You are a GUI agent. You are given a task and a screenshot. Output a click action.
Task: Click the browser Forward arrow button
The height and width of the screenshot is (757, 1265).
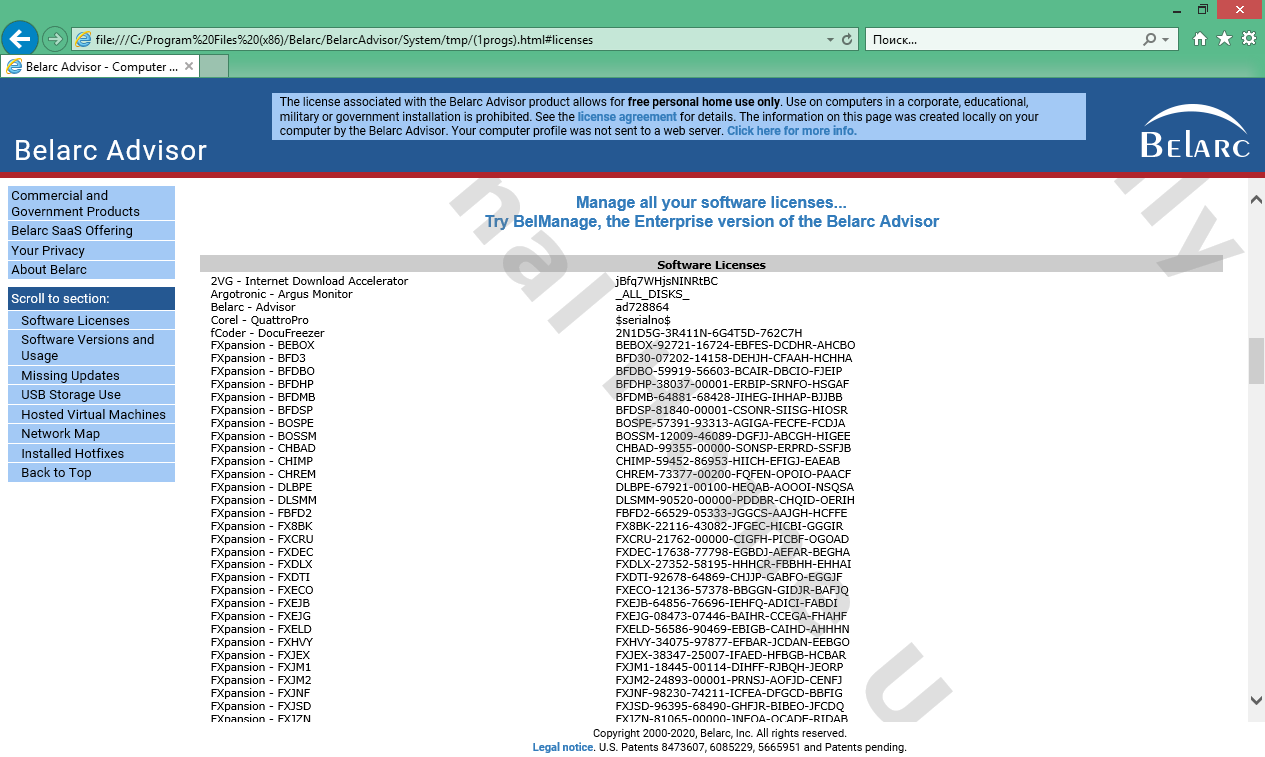pyautogui.click(x=55, y=39)
